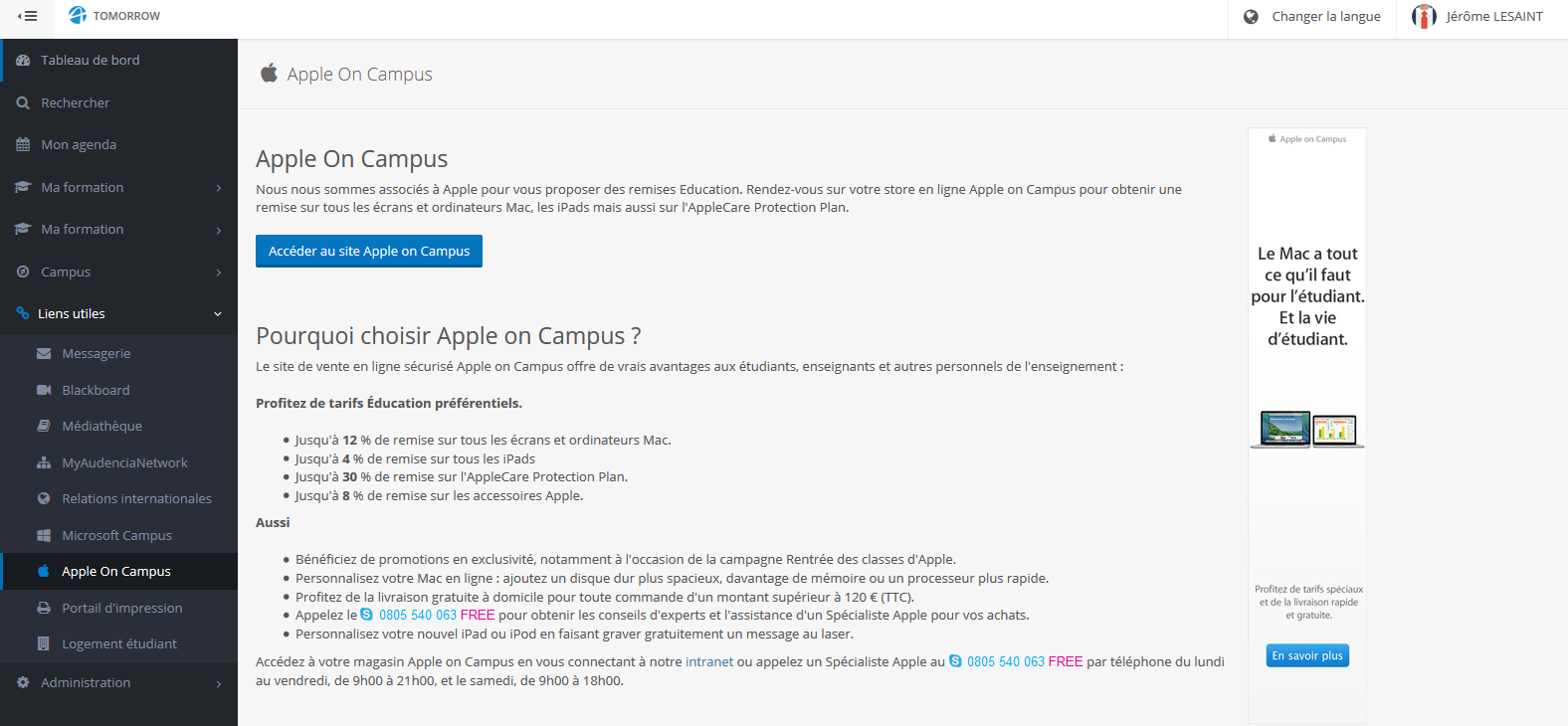The height and width of the screenshot is (726, 1568).
Task: Click the Mon agenda calendar icon
Action: click(x=23, y=145)
